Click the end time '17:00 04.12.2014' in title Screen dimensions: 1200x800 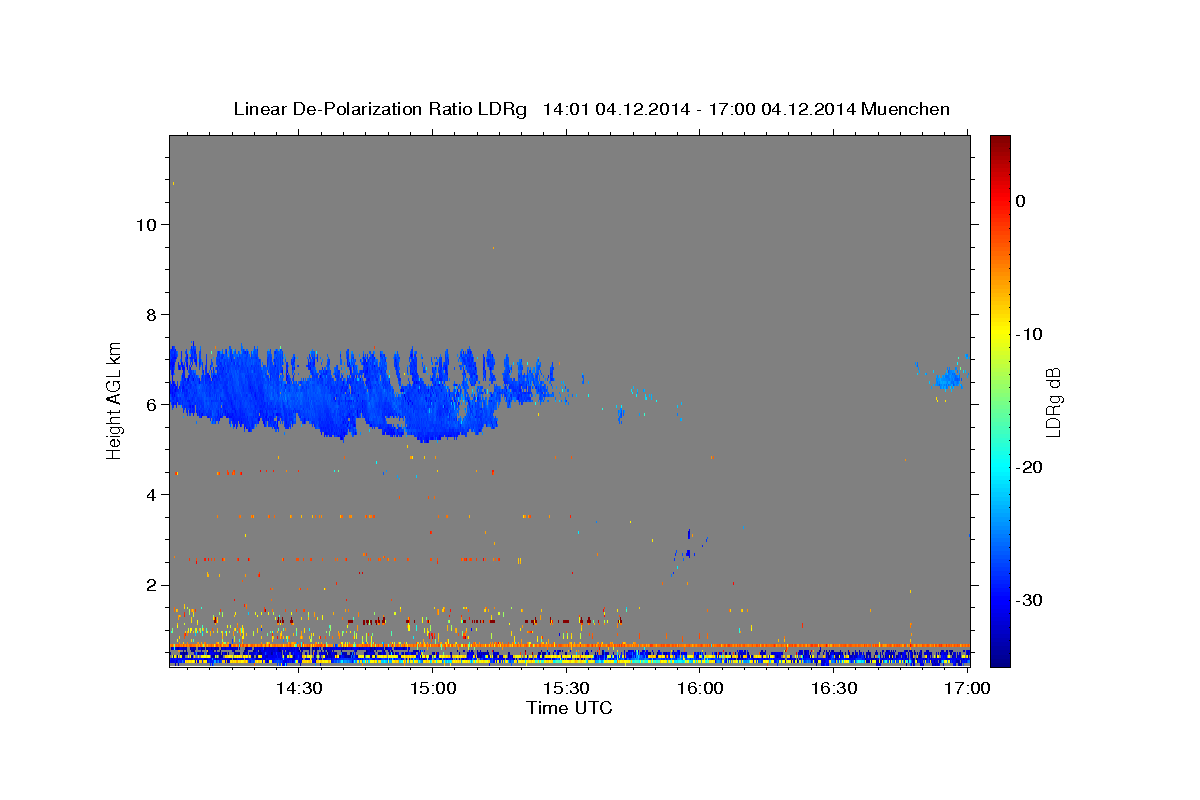click(782, 109)
